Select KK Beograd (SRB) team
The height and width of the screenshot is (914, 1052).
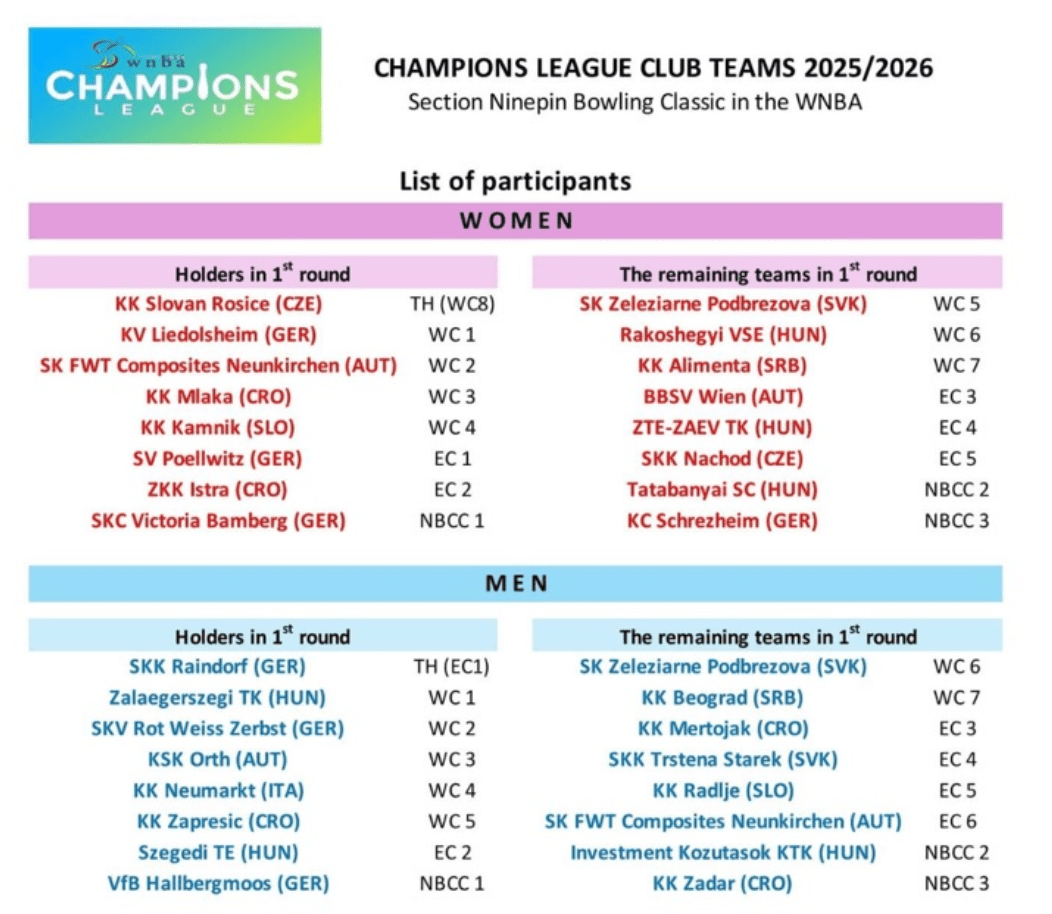722,697
